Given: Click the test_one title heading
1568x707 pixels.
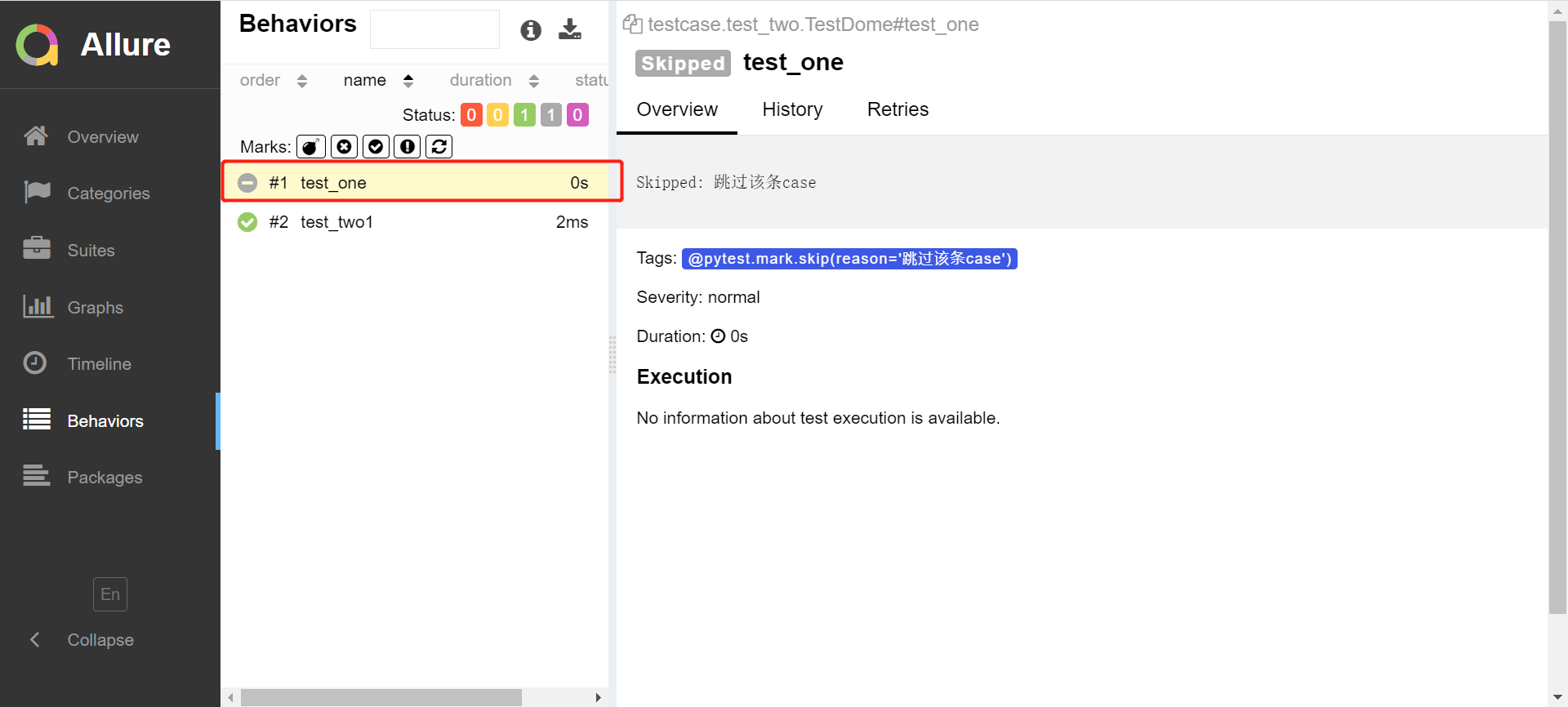Looking at the screenshot, I should [x=793, y=62].
